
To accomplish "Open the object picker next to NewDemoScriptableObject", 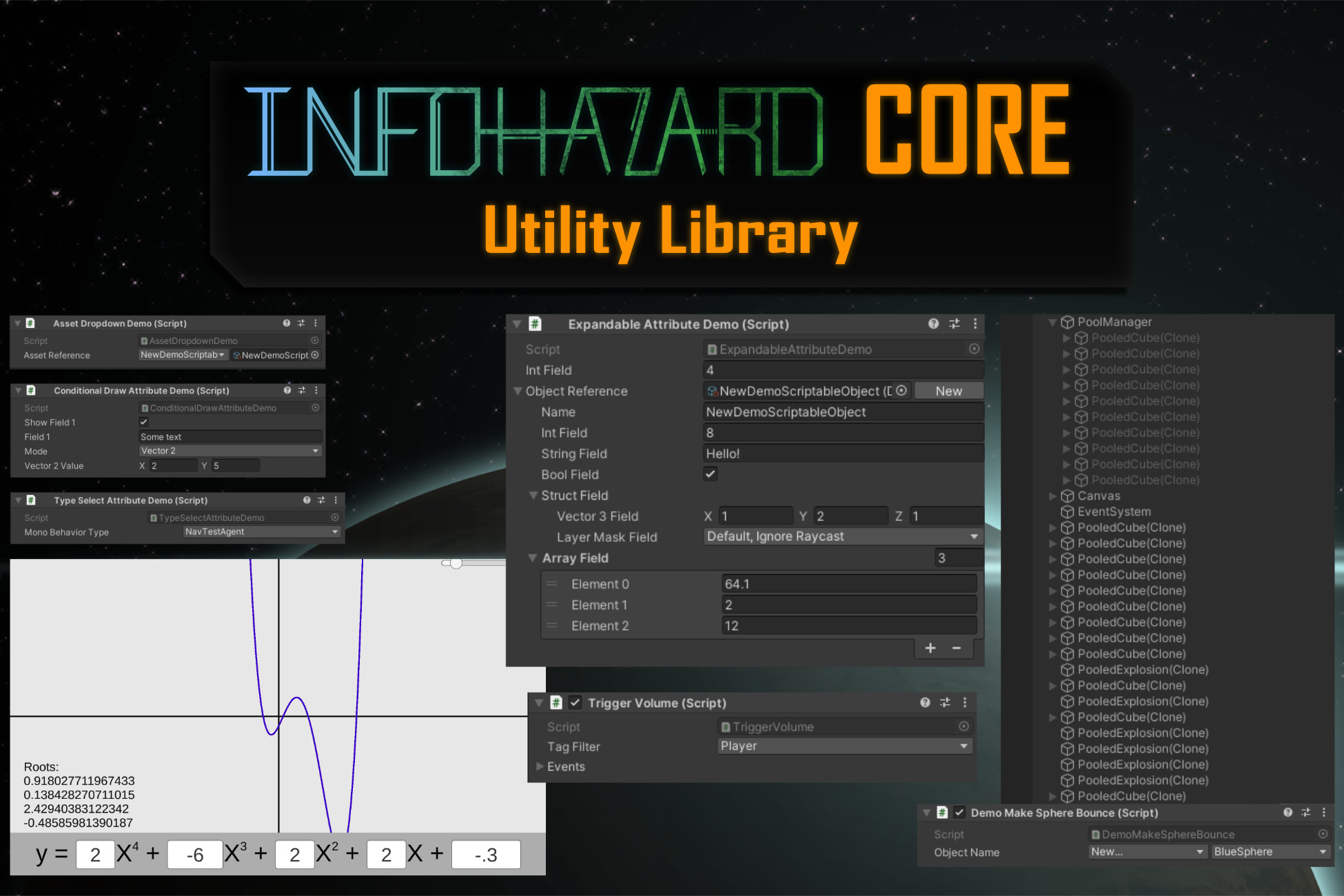I will point(902,391).
